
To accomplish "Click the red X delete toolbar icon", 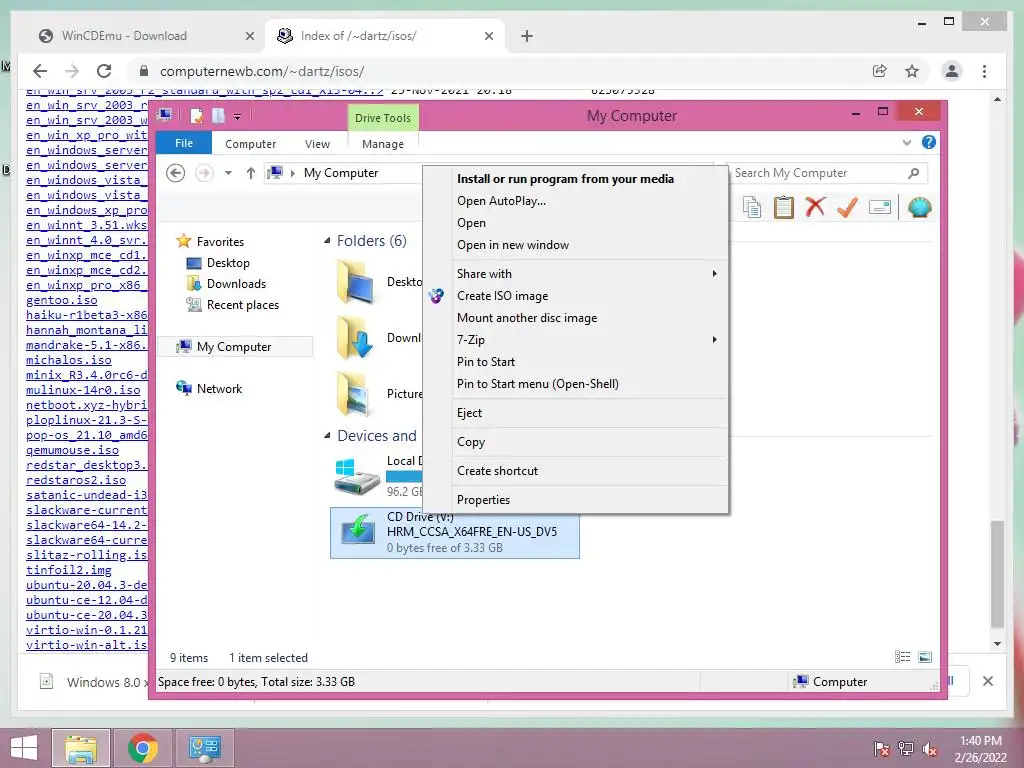I will [x=815, y=208].
